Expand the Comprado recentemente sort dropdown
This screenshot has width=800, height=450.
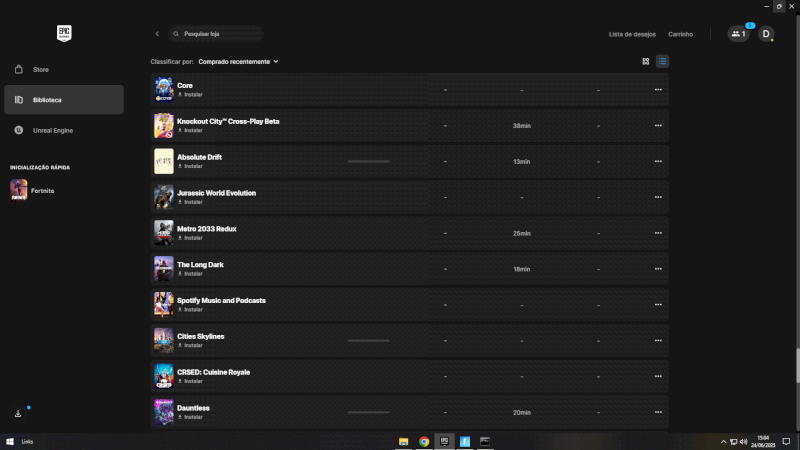pyautogui.click(x=238, y=62)
